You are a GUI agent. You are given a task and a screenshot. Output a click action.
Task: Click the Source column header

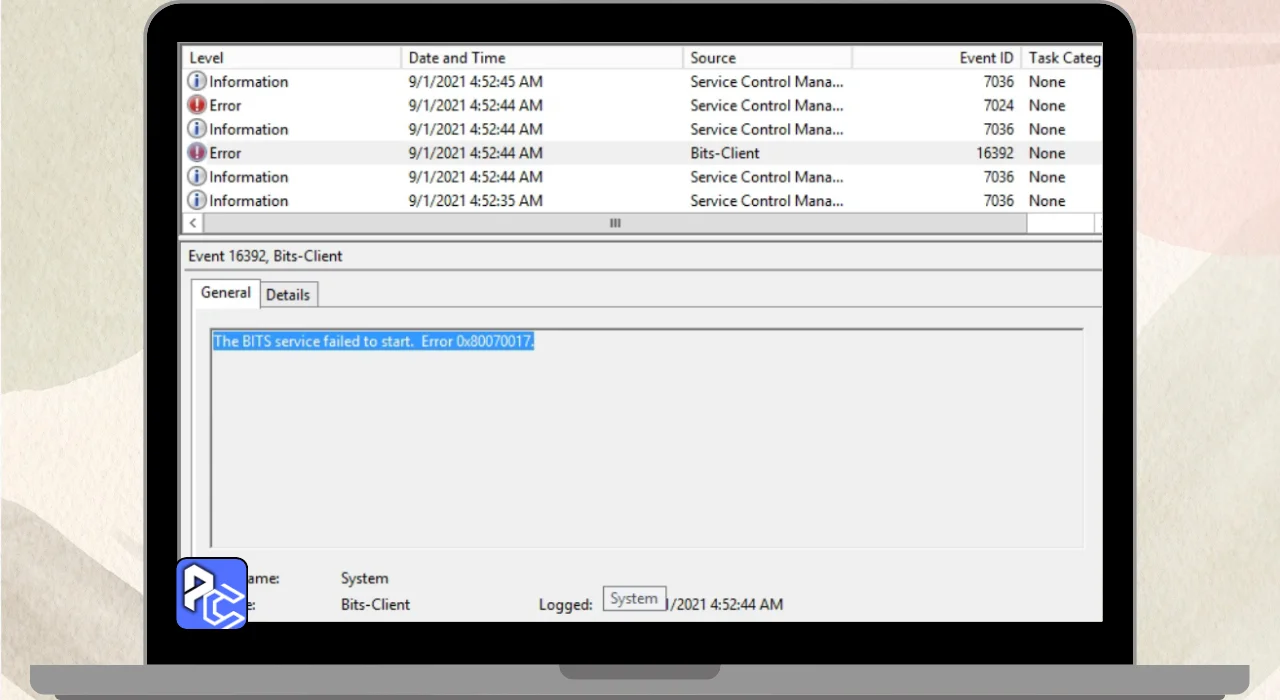pyautogui.click(x=768, y=58)
